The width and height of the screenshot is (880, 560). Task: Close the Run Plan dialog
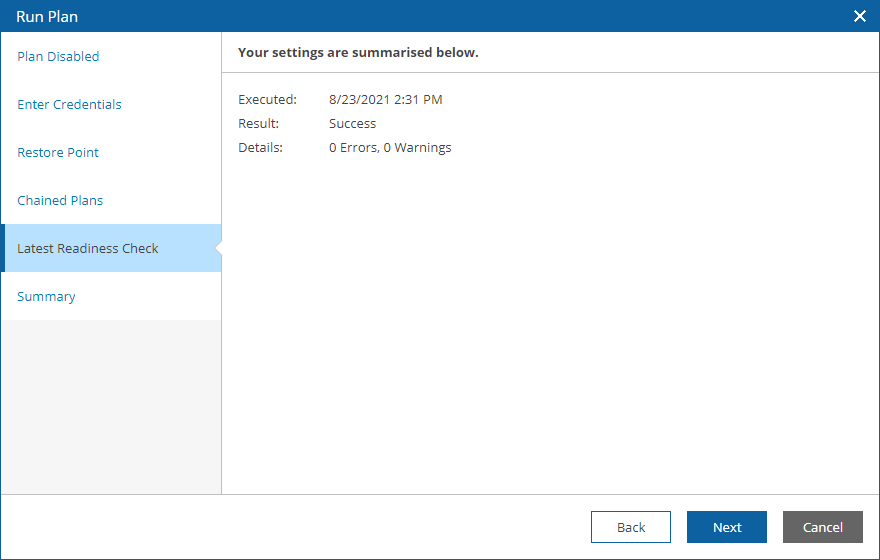click(x=859, y=16)
